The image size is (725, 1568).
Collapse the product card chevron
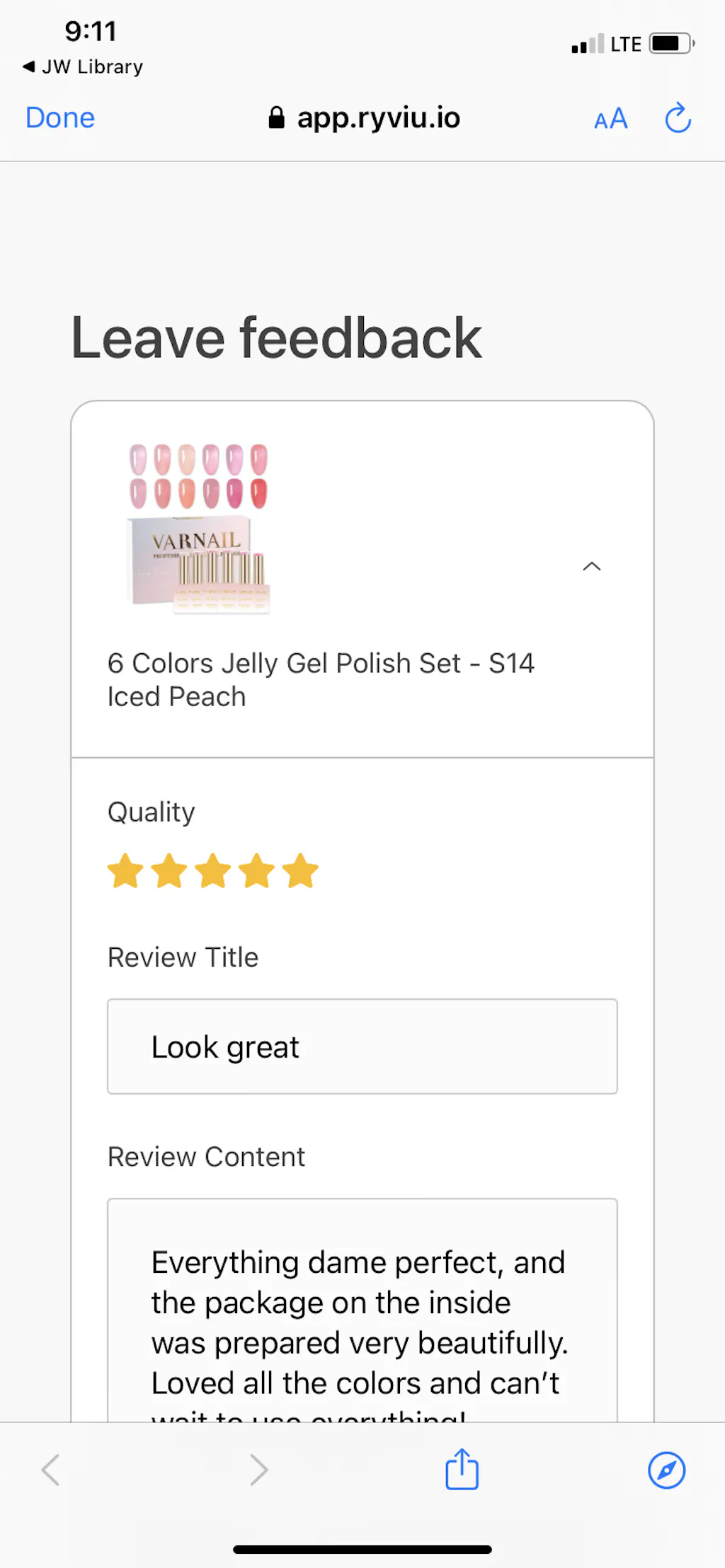(x=591, y=566)
